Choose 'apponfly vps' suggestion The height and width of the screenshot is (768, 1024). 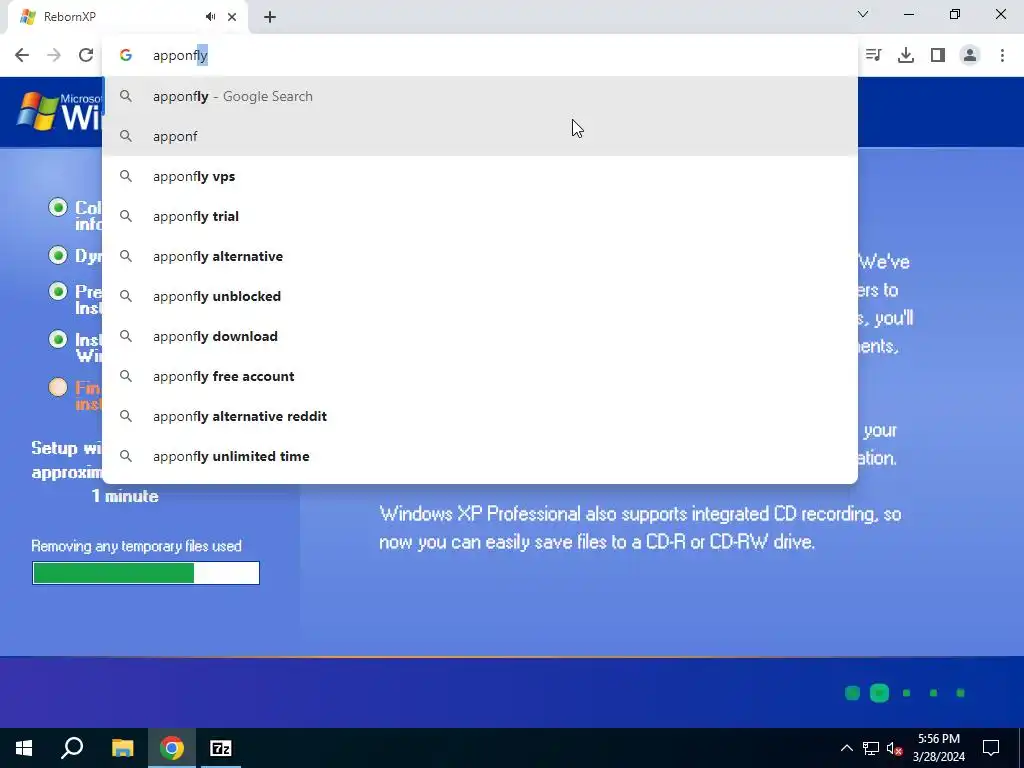coord(480,176)
